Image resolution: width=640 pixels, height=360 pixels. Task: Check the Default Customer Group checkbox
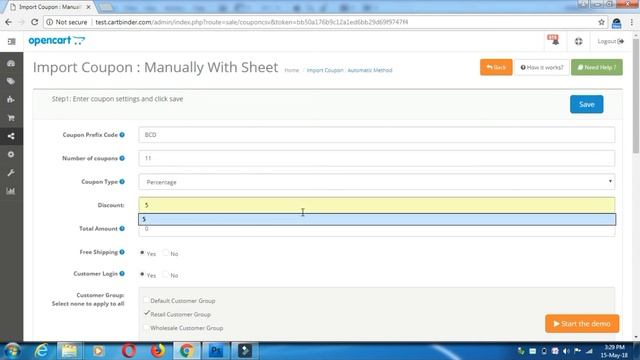(x=146, y=300)
